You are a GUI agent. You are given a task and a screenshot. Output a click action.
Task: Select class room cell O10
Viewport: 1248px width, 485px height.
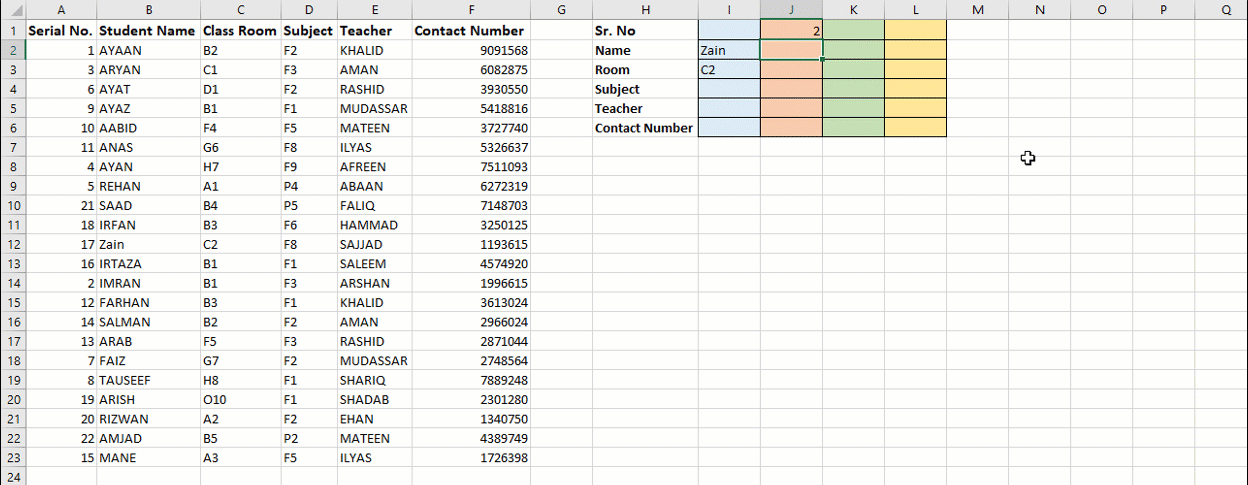pyautogui.click(x=240, y=399)
